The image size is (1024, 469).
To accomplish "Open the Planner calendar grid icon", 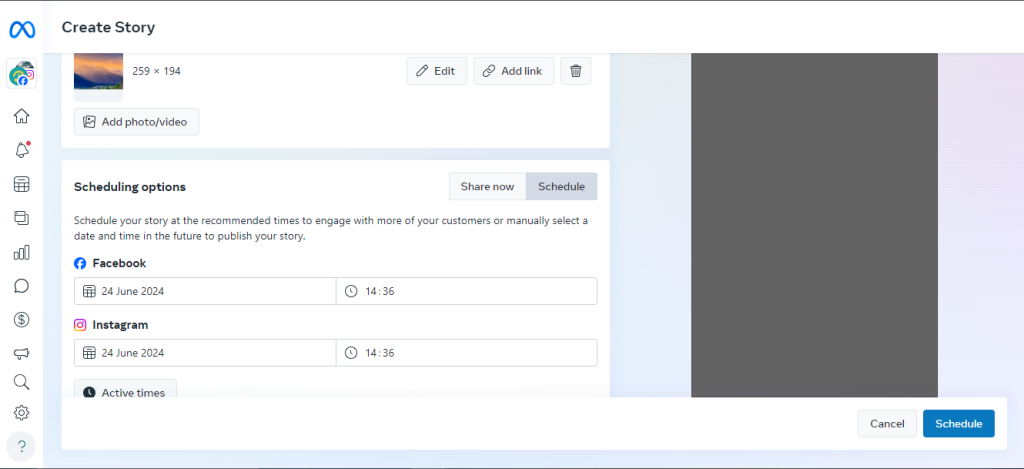I will click(x=22, y=184).
